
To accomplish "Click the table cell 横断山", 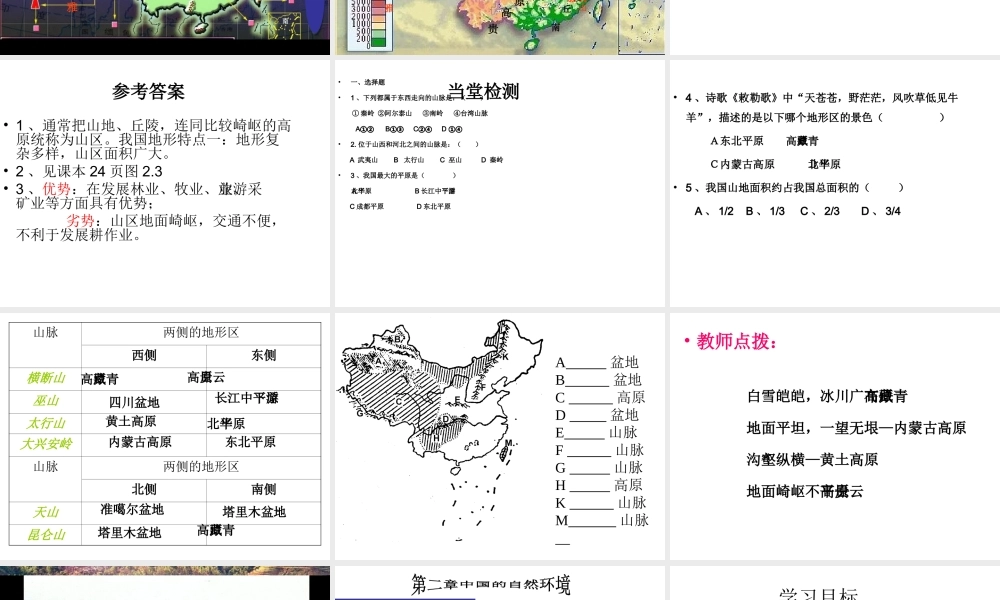I will pos(46,378).
